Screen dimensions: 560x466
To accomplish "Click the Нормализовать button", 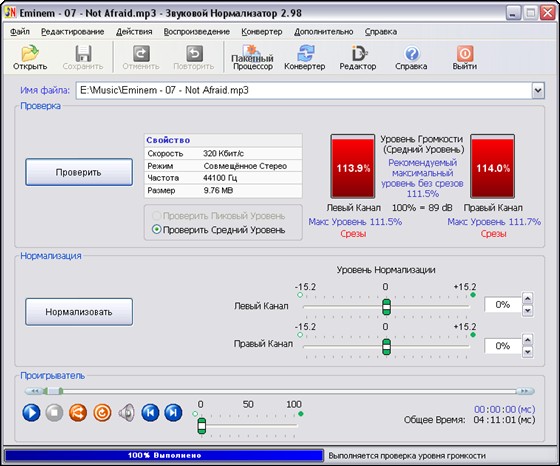I will click(79, 312).
